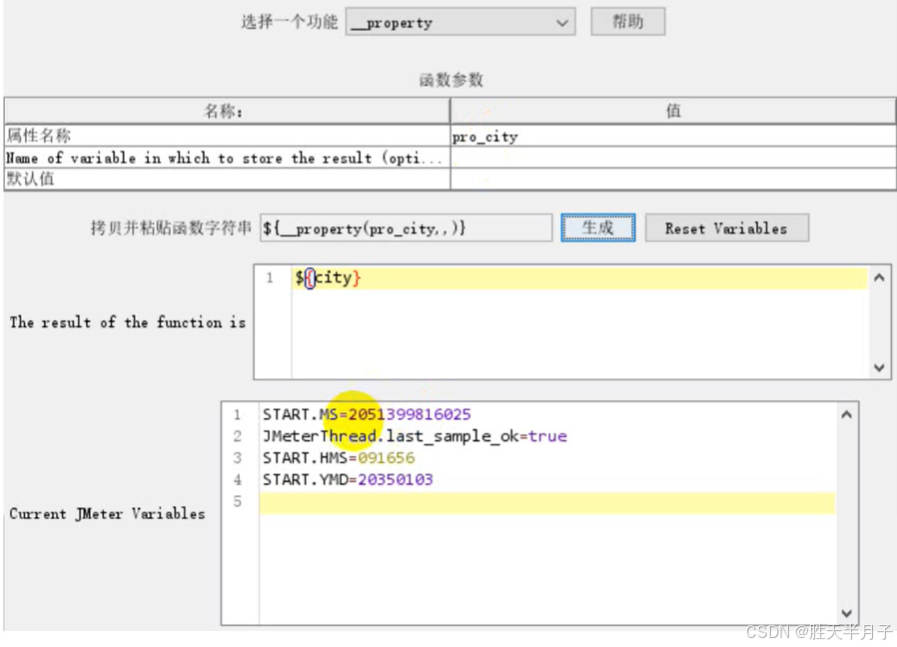This screenshot has width=897, height=647.
Task: Open the __property function dropdown
Action: tap(460, 22)
